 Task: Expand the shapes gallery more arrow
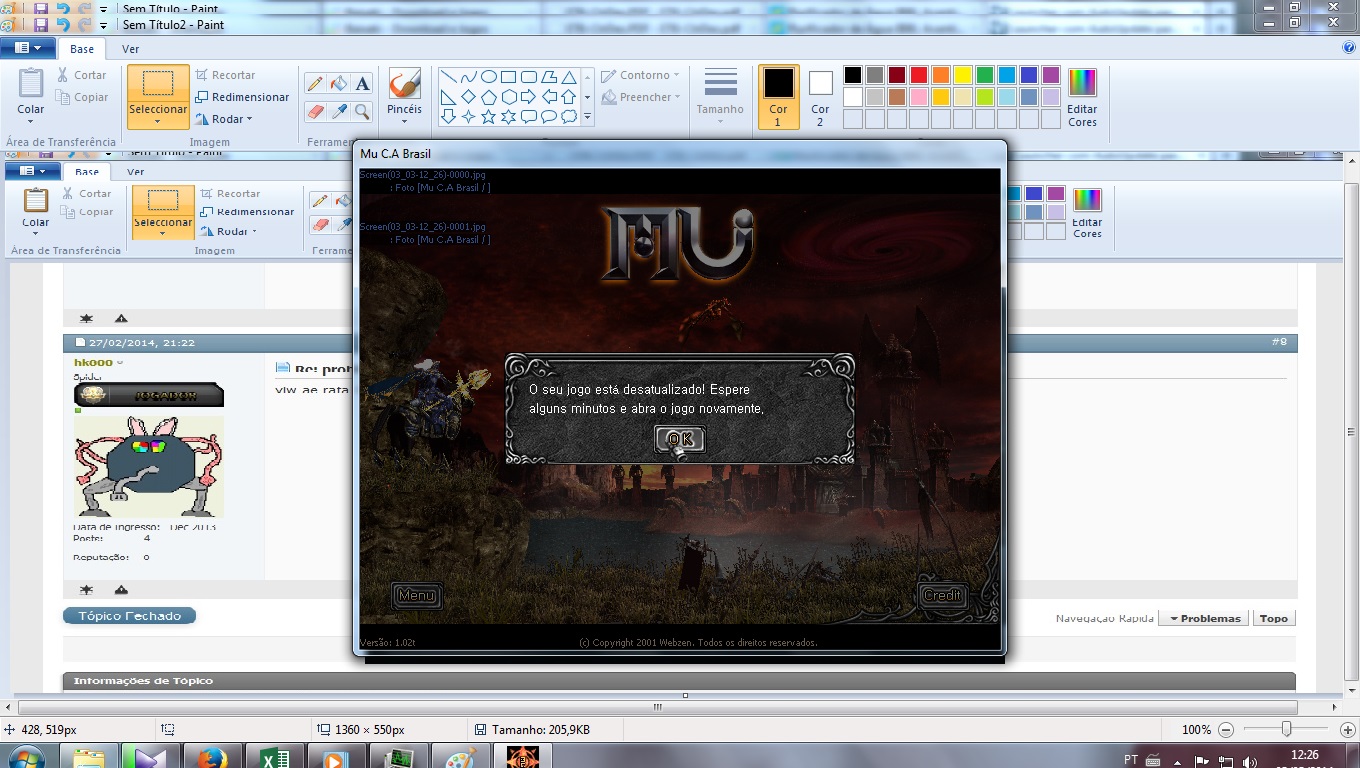(587, 117)
